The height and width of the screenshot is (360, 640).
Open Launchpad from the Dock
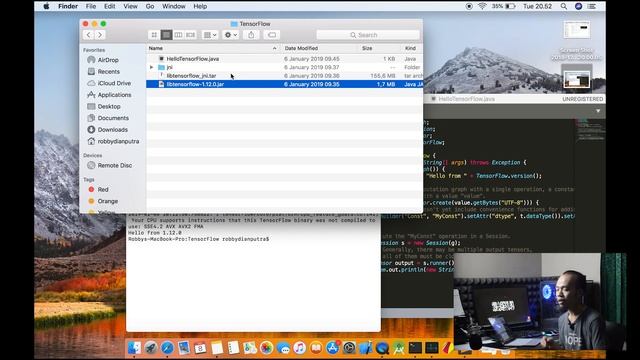point(151,348)
